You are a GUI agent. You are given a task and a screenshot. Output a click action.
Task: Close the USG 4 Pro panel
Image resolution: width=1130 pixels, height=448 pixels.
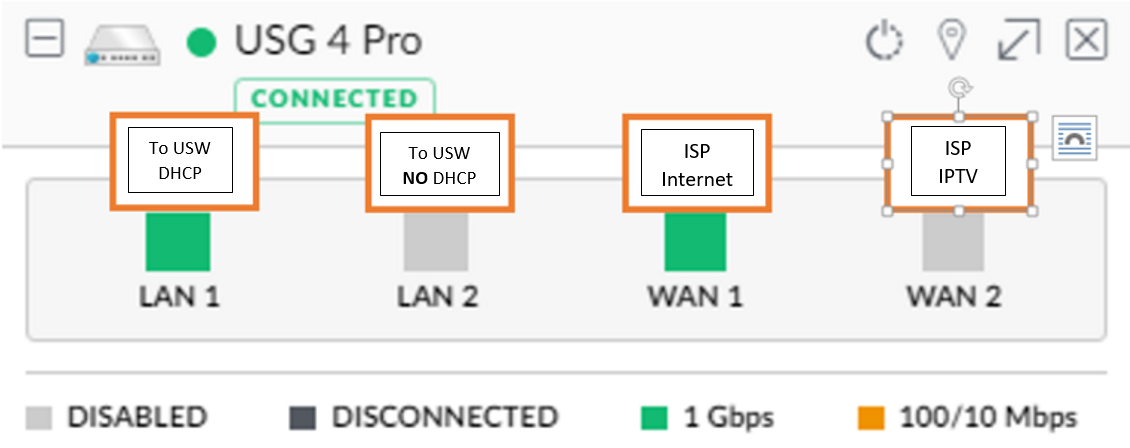click(1087, 40)
